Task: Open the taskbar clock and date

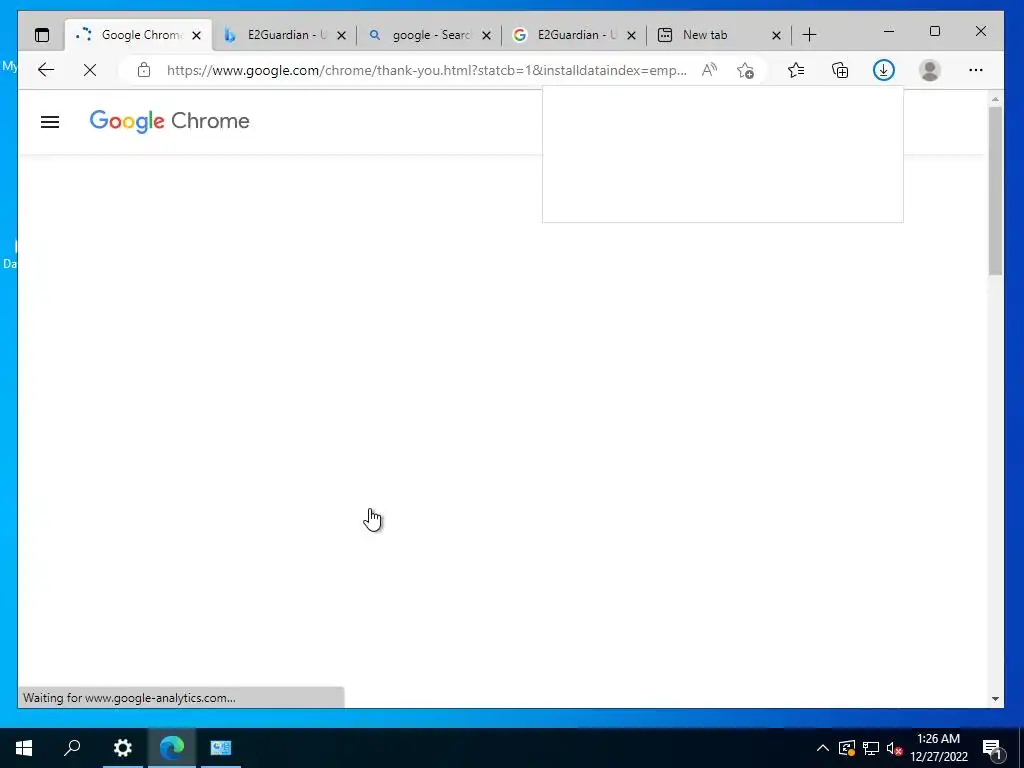Action: click(938, 748)
